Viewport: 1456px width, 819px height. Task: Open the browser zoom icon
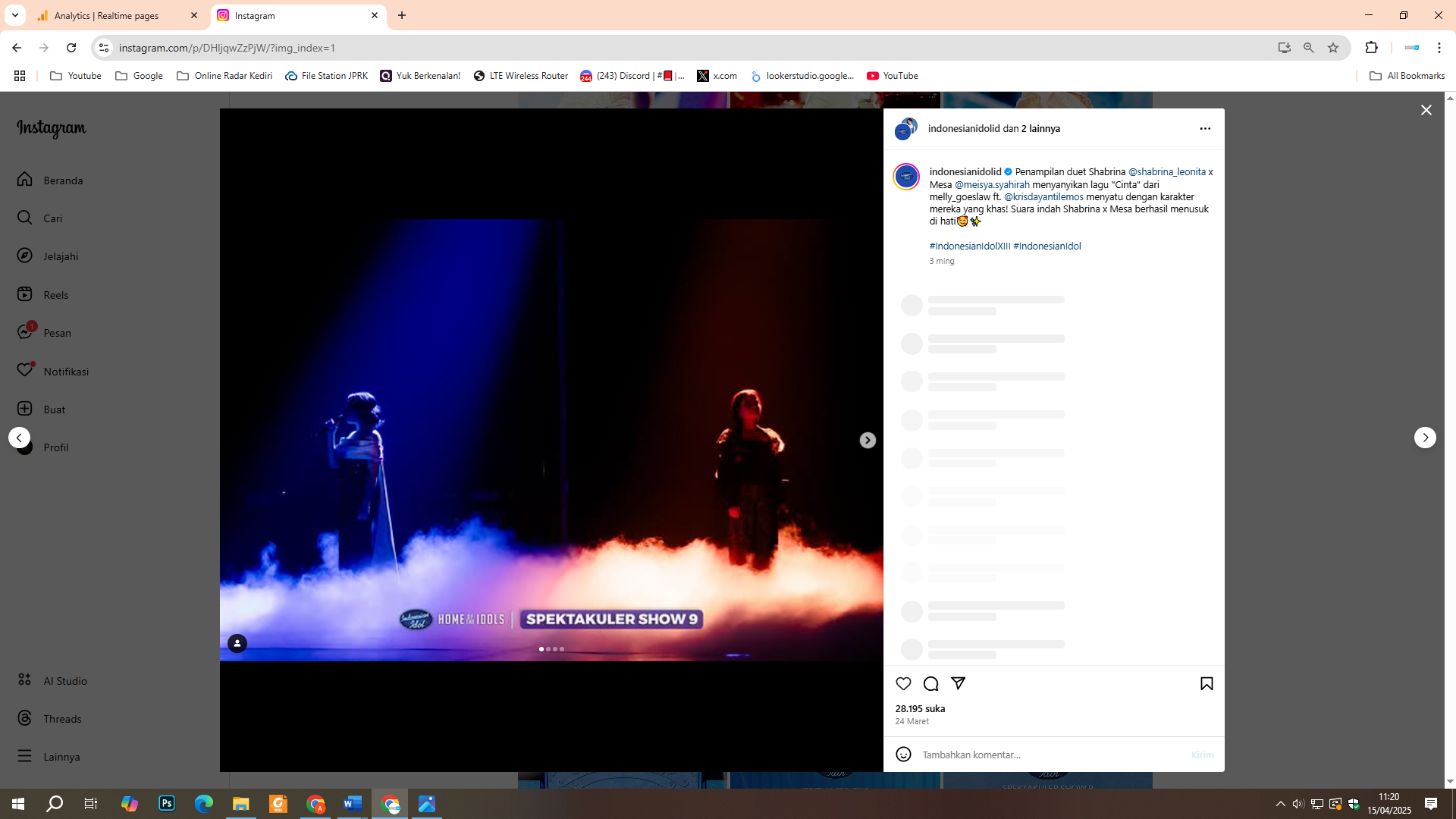(1309, 48)
